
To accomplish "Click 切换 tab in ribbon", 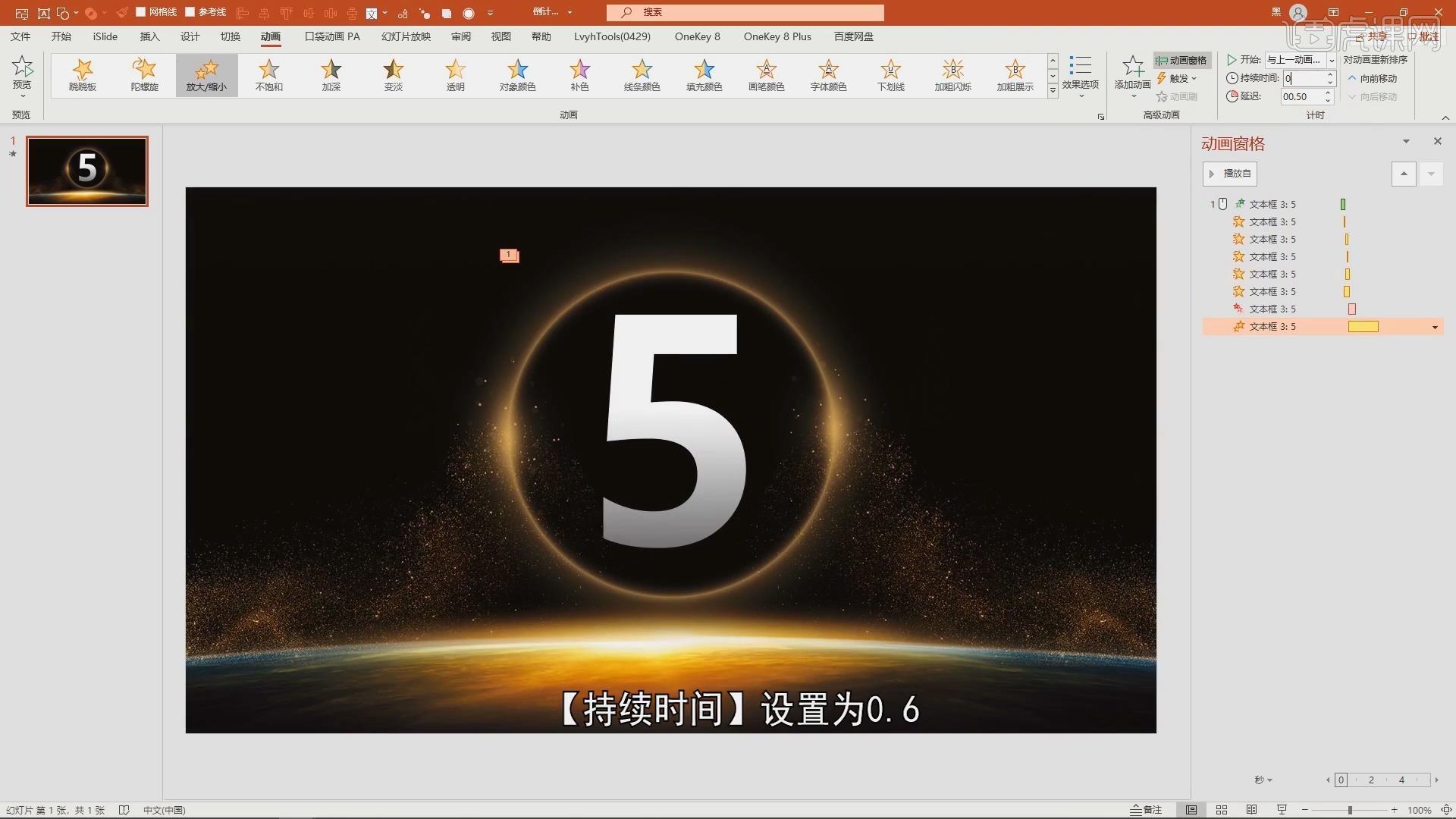I will (230, 36).
